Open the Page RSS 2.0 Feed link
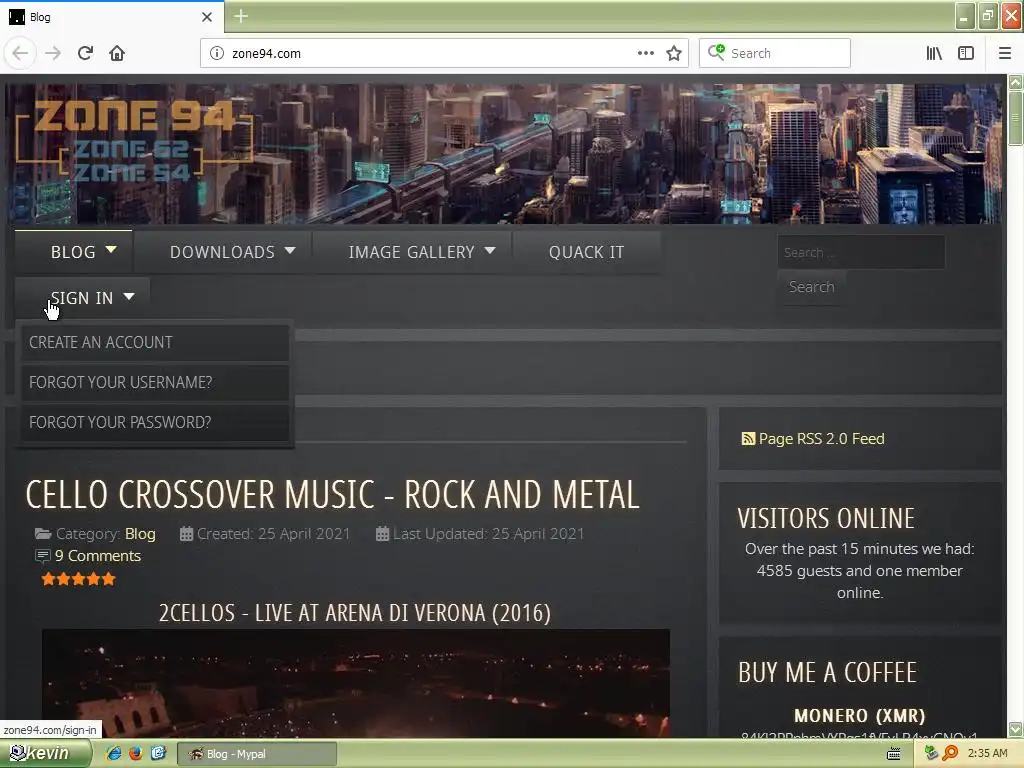This screenshot has width=1024, height=768. coord(822,439)
